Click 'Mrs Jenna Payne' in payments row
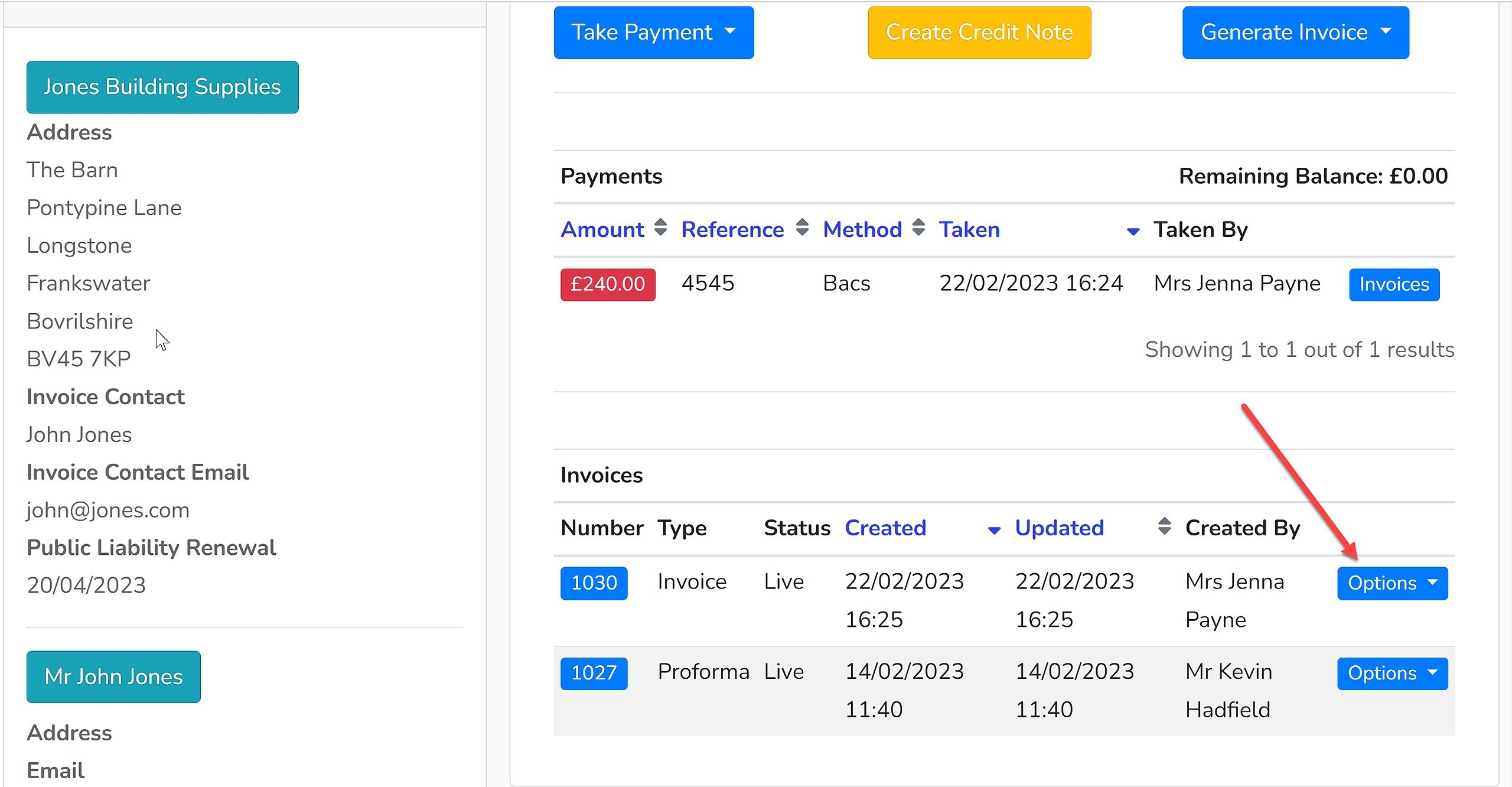 click(1237, 283)
